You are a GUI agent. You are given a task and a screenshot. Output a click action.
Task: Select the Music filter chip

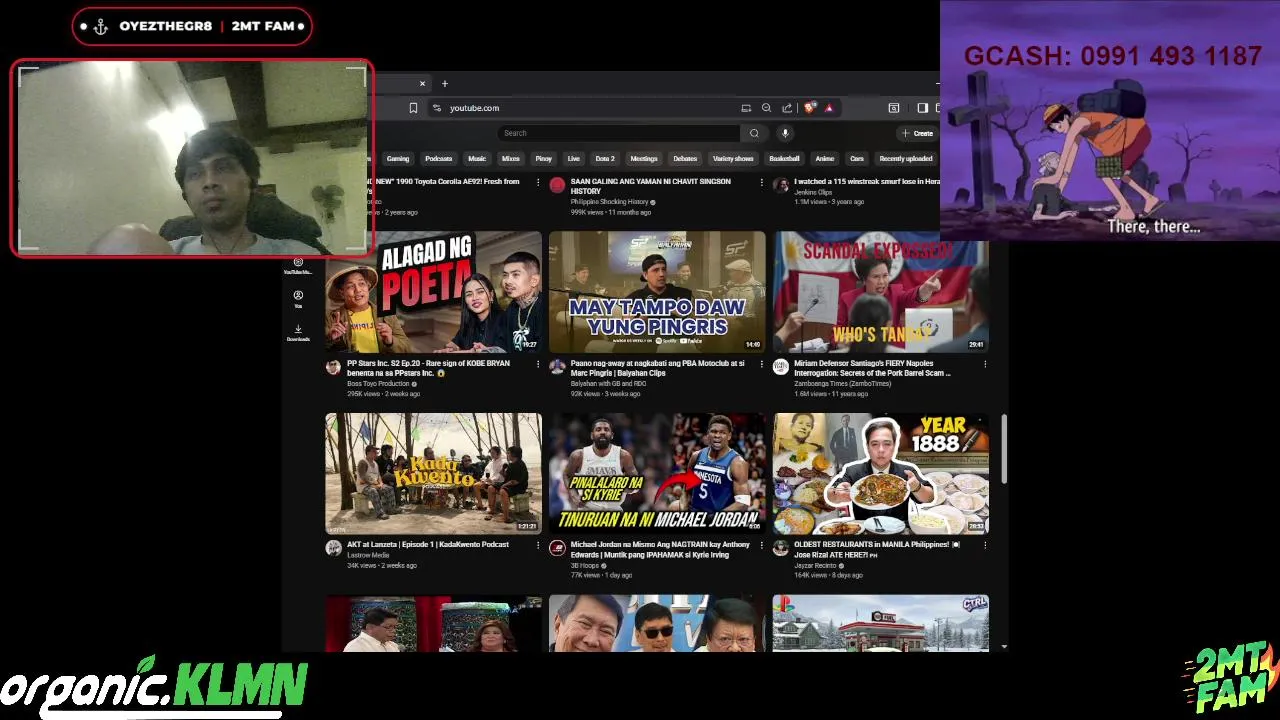[x=477, y=159]
